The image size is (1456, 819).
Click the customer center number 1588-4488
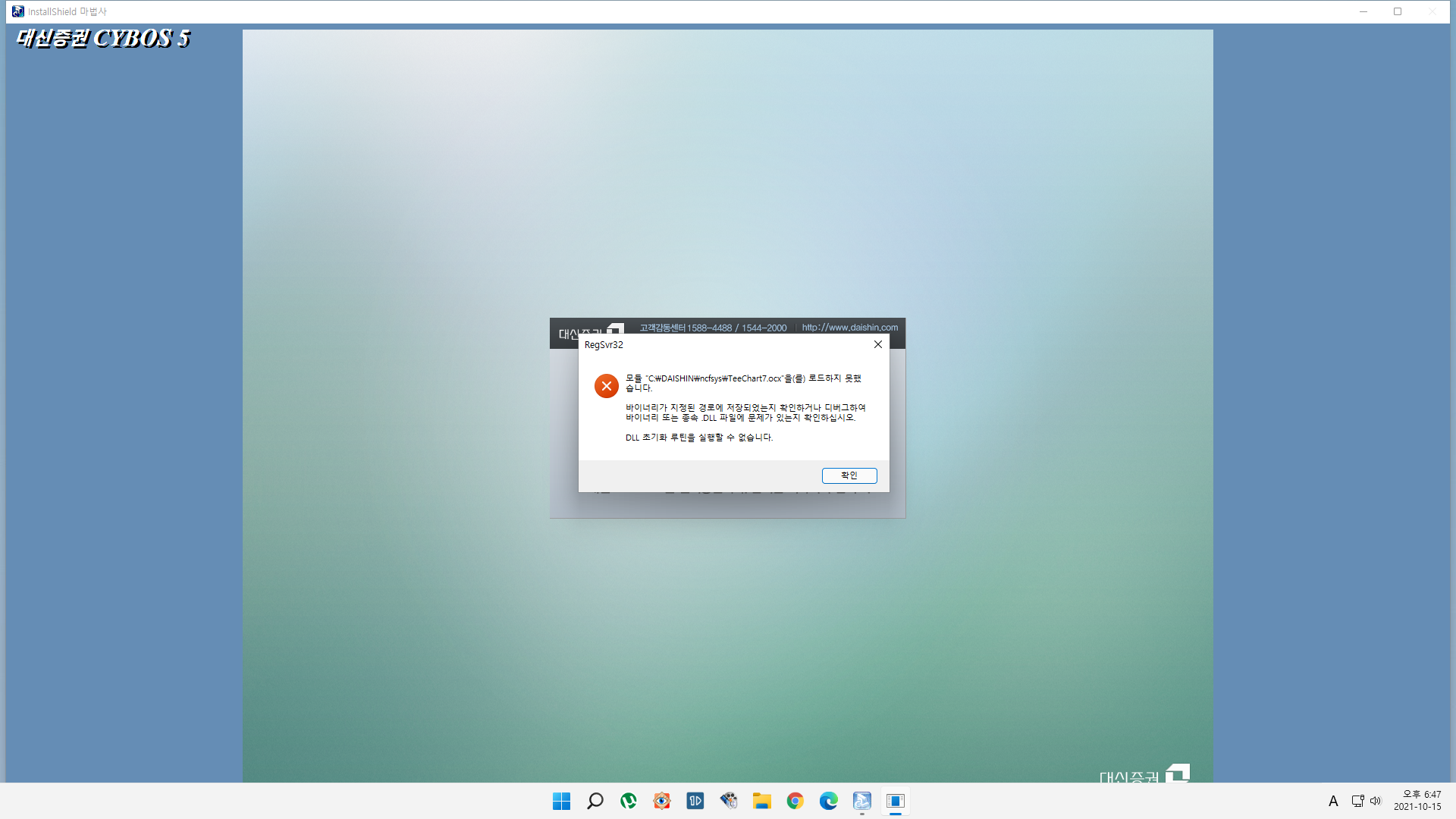pyautogui.click(x=709, y=328)
